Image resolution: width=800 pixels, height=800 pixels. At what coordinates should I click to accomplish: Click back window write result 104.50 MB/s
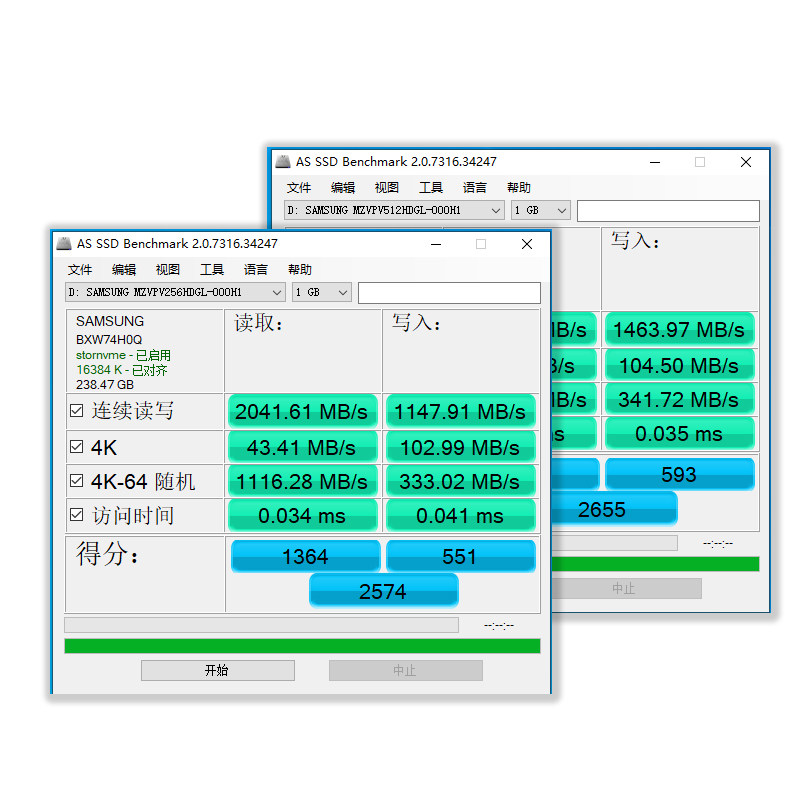click(679, 365)
